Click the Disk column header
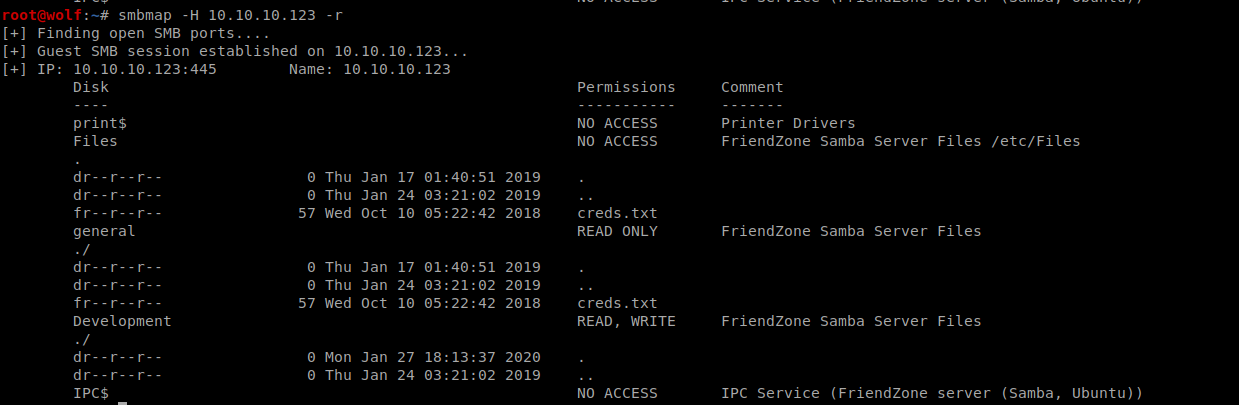The width and height of the screenshot is (1239, 405). pos(91,87)
